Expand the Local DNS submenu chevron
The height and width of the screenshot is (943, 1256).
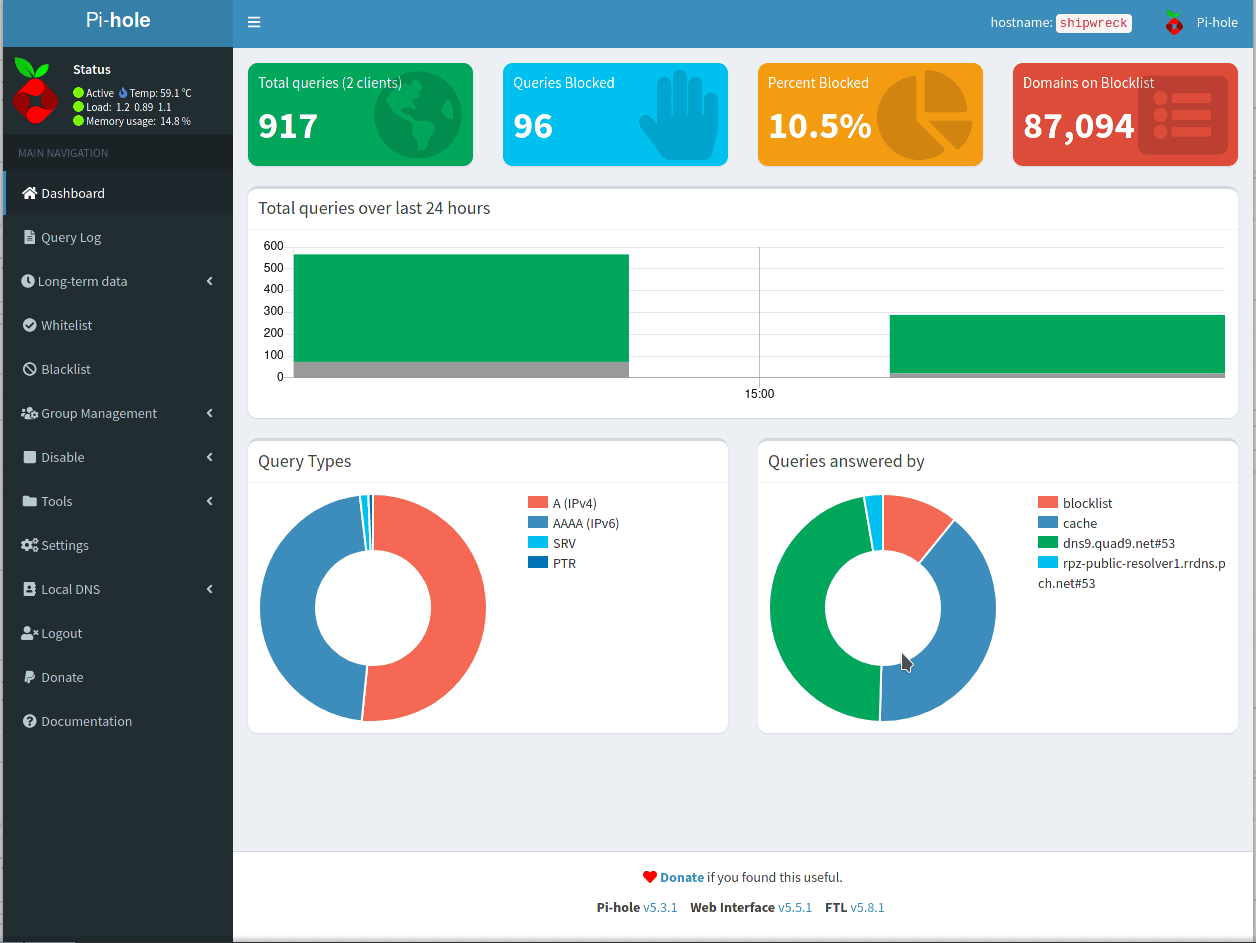click(x=210, y=589)
